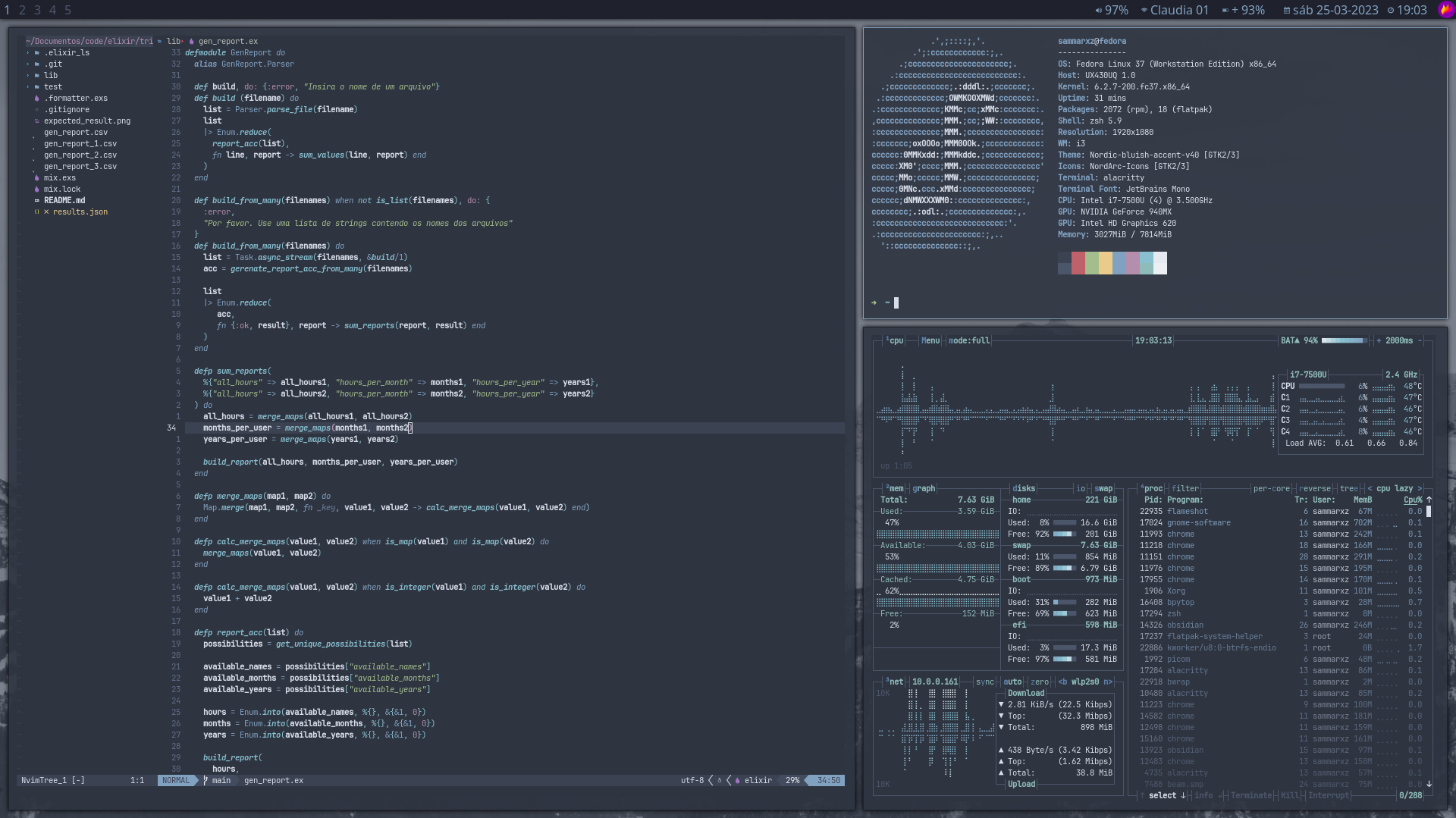Toggle per-core CPU usage for processes
The width and height of the screenshot is (1456, 818).
1272,489
